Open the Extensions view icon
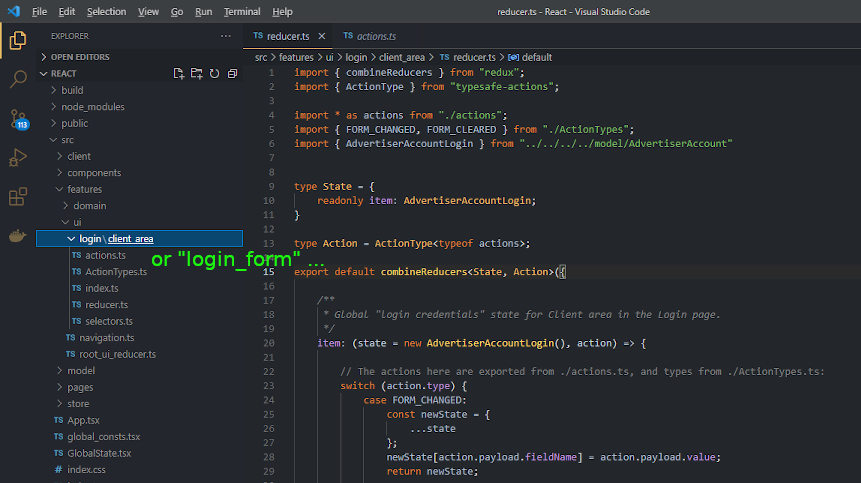This screenshot has height=483, width=861. [18, 196]
